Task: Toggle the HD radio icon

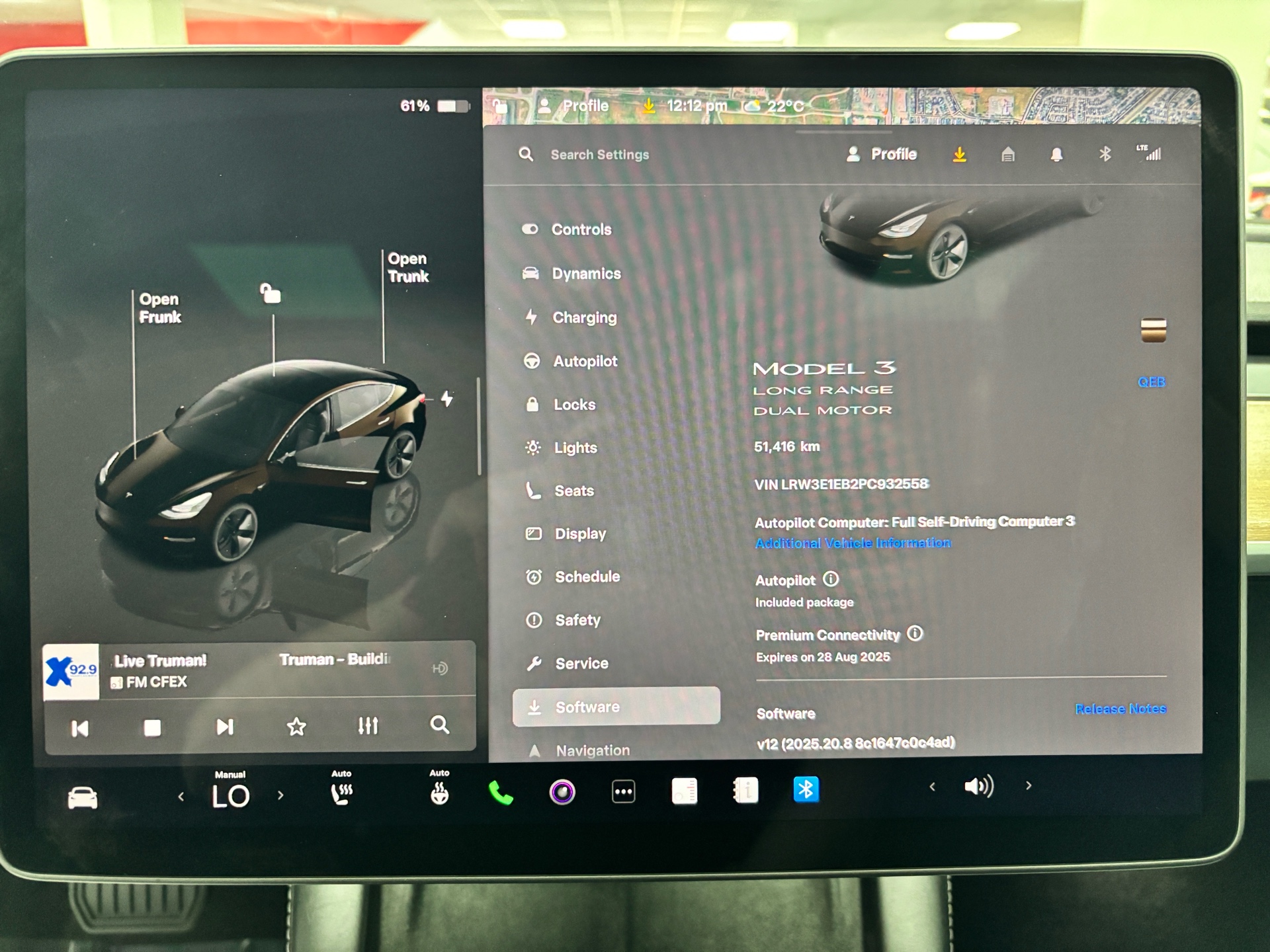Action: (x=441, y=668)
